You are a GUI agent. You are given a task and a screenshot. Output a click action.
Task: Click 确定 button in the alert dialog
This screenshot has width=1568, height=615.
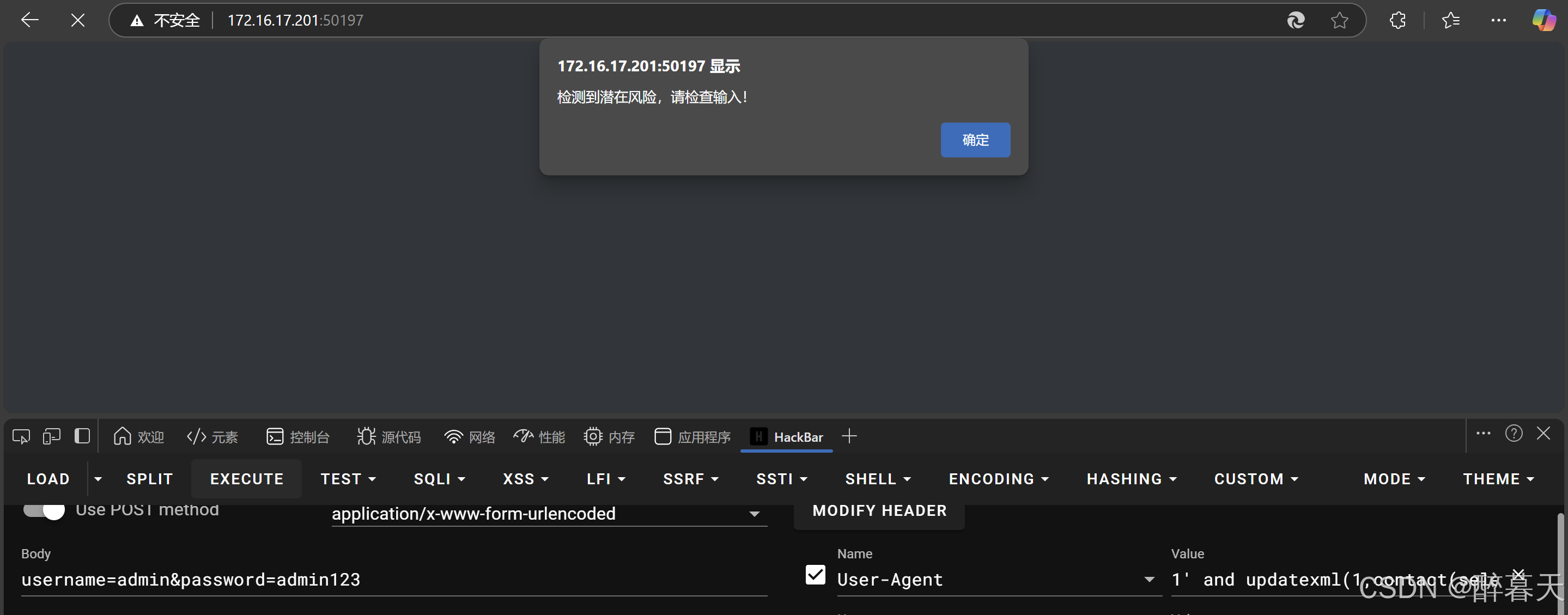[x=975, y=140]
